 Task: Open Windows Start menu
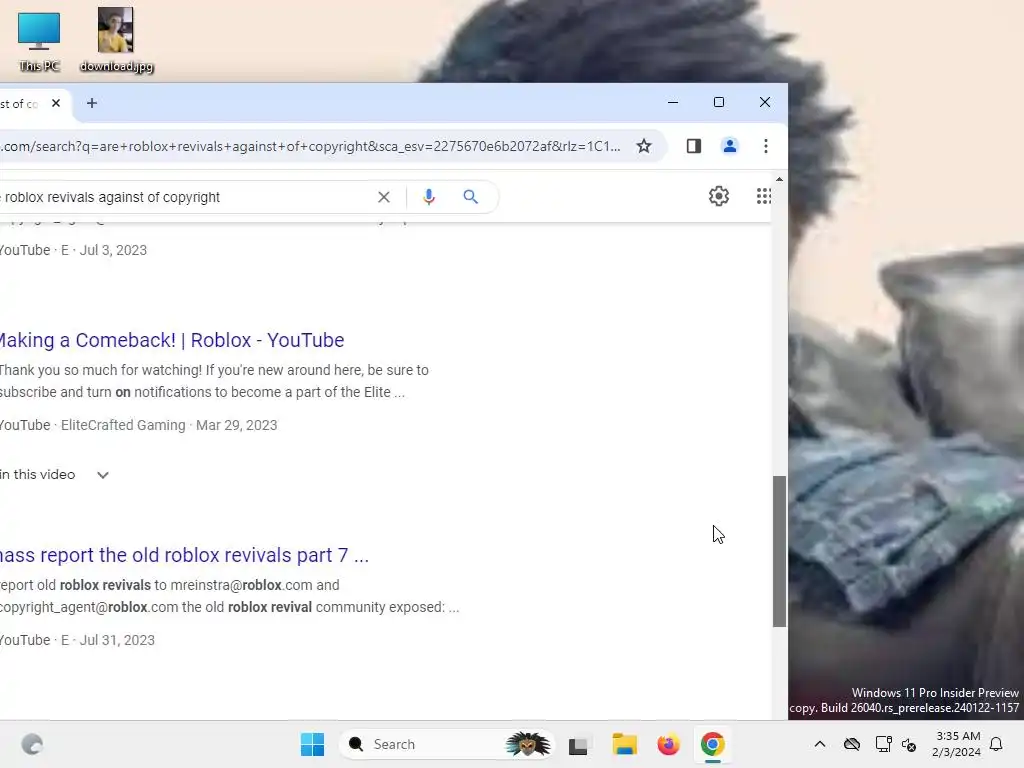(x=312, y=744)
